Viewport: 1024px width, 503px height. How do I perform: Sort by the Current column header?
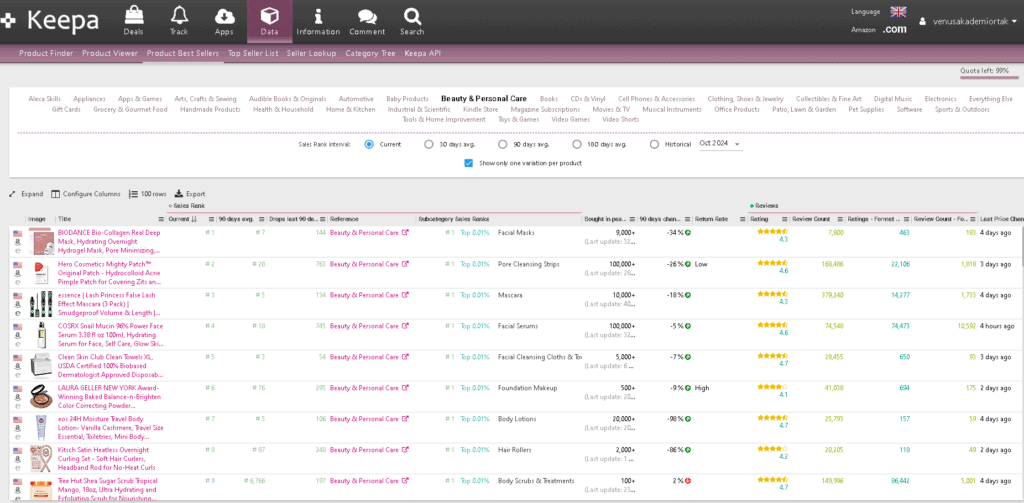[180, 219]
